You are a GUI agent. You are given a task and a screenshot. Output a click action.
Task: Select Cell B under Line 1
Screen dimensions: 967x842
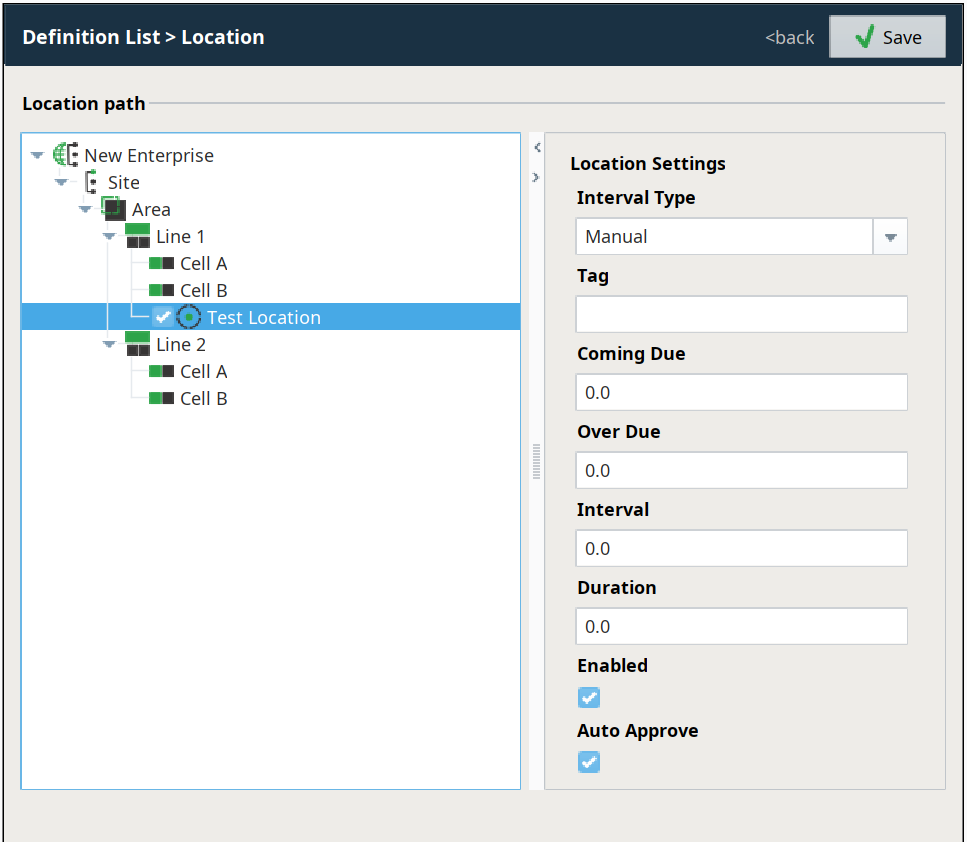[x=203, y=291]
